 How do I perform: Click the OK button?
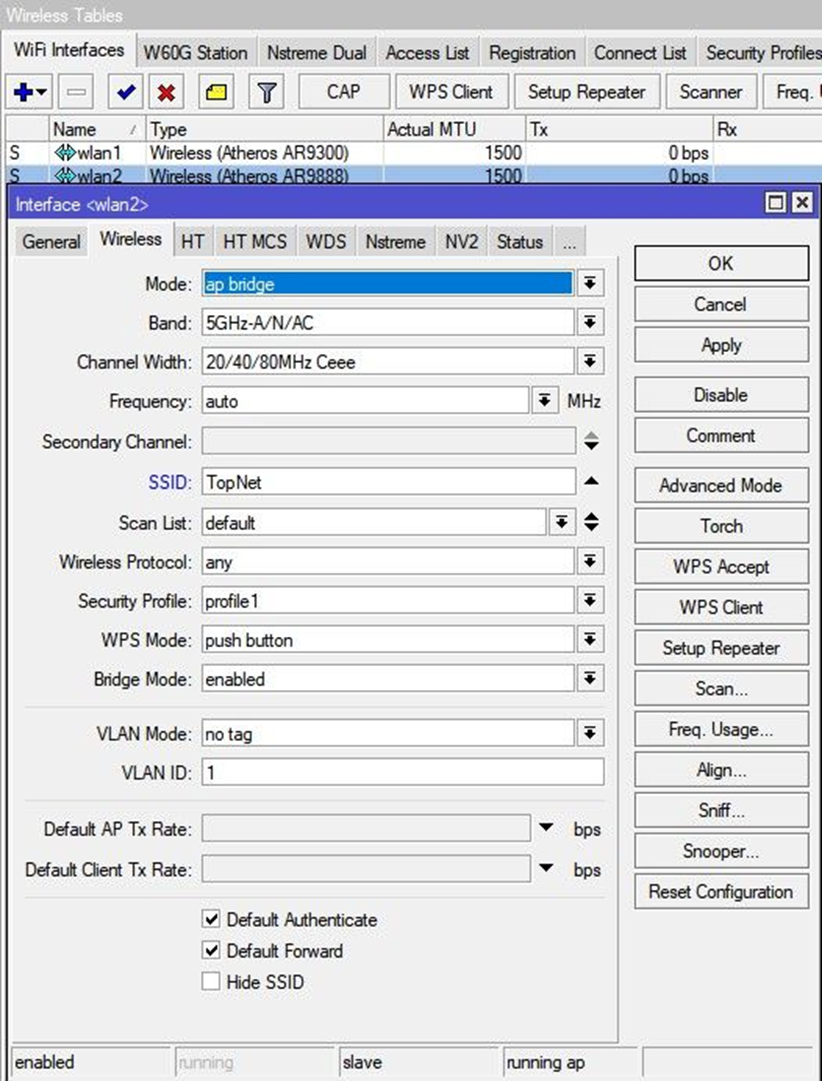(x=721, y=263)
